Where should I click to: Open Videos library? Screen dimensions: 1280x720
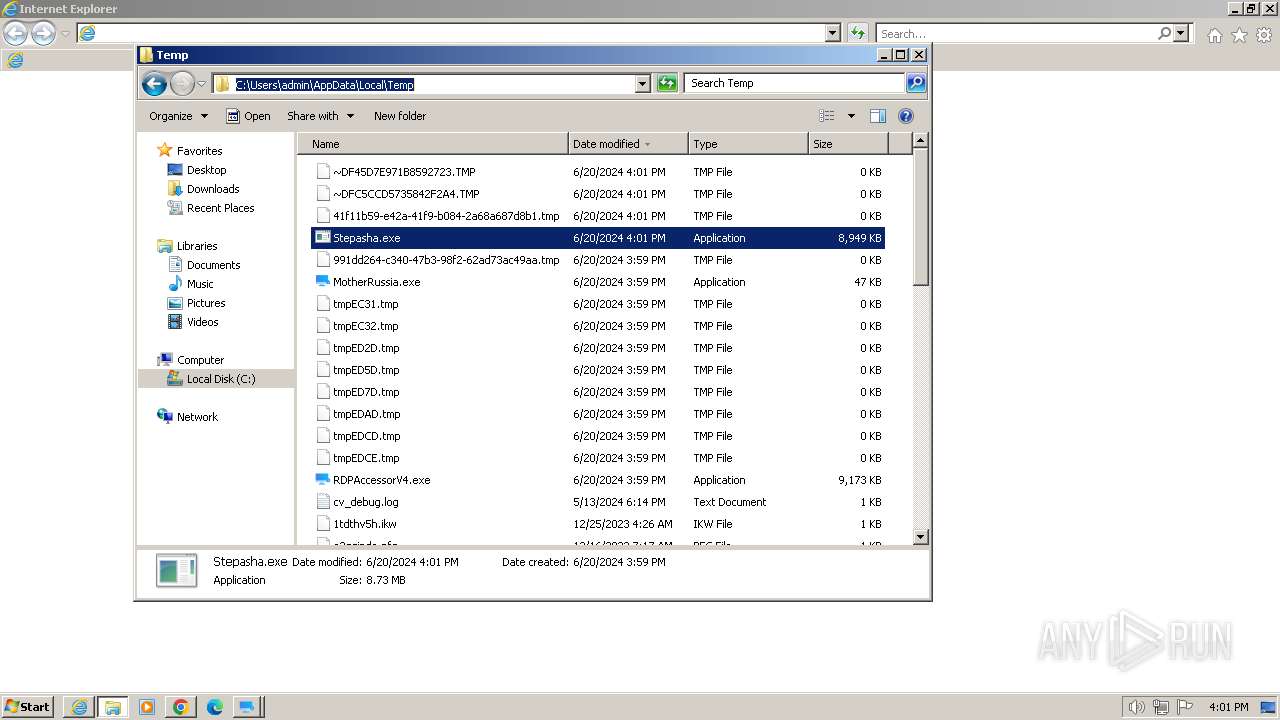202,322
